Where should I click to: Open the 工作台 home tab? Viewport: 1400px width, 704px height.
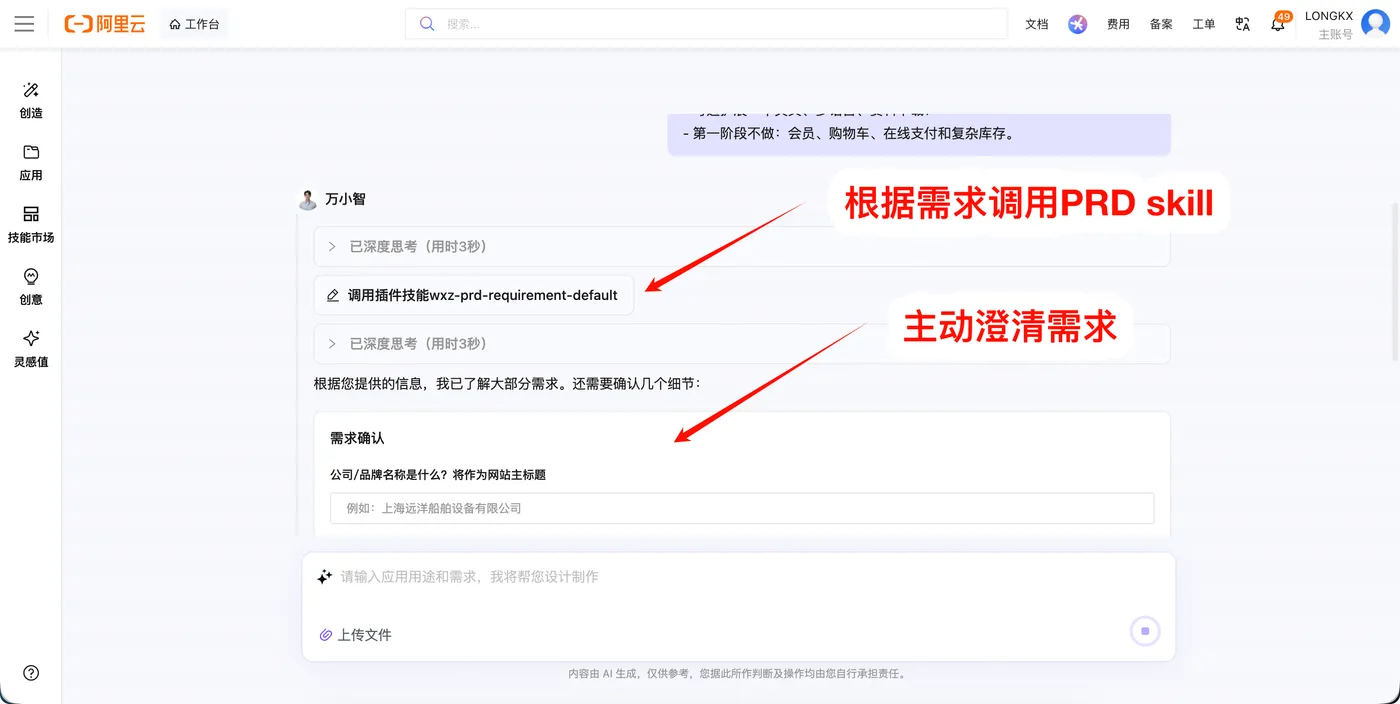point(194,24)
